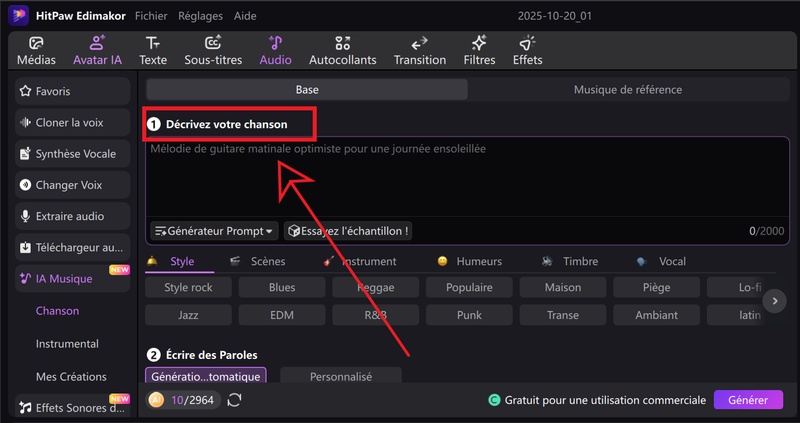This screenshot has height=423, width=800.
Task: Switch lyrics mode to Personnalisé
Action: (x=340, y=377)
